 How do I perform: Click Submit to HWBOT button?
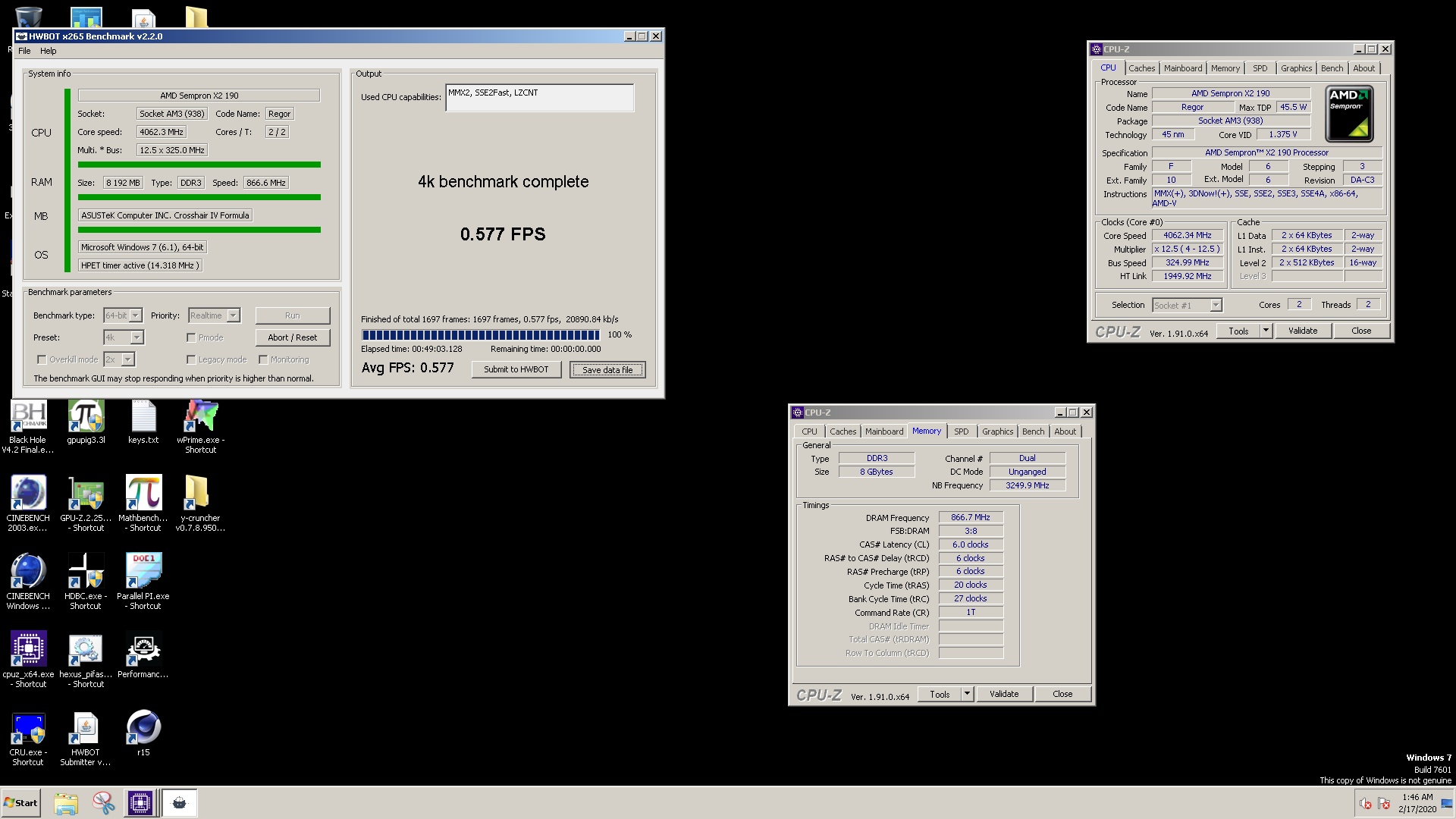[516, 369]
